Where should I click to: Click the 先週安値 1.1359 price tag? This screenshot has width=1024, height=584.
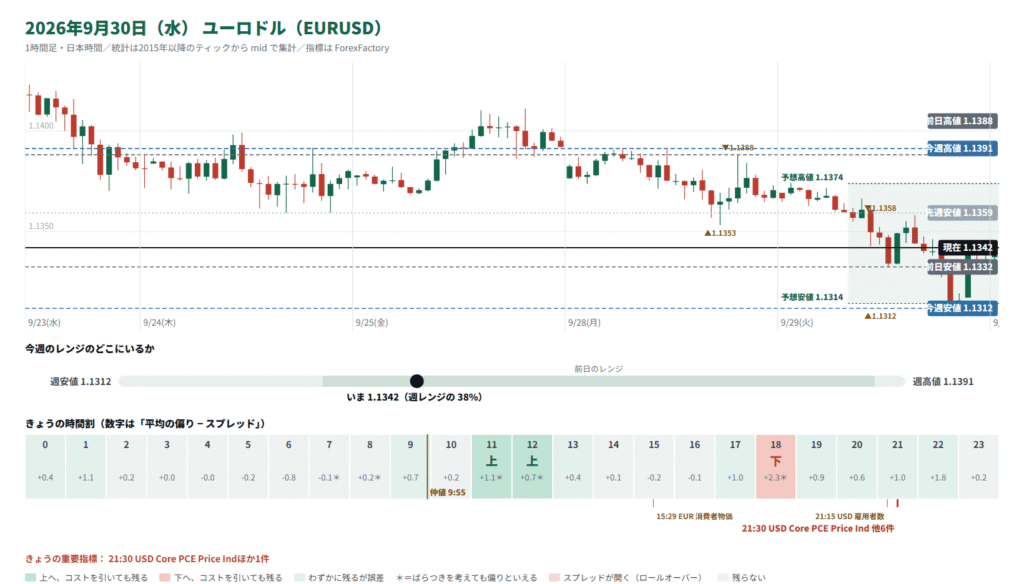tap(961, 212)
